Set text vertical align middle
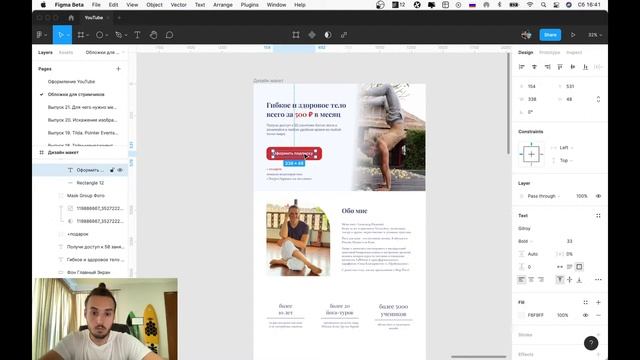Image resolution: width=640 pixels, height=360 pixels. [x=569, y=280]
